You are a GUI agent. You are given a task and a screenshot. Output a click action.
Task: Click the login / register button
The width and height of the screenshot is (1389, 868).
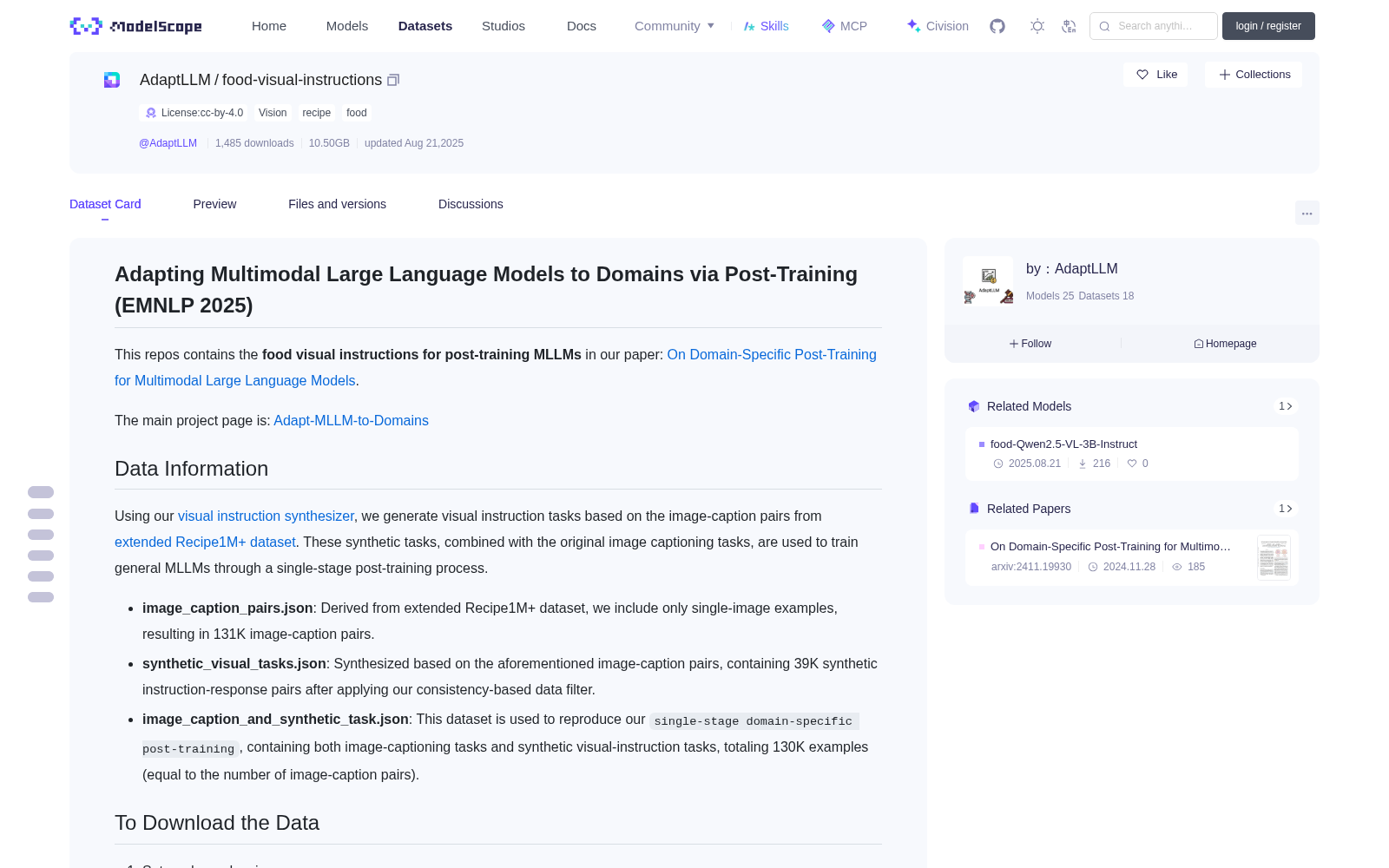[x=1268, y=26]
